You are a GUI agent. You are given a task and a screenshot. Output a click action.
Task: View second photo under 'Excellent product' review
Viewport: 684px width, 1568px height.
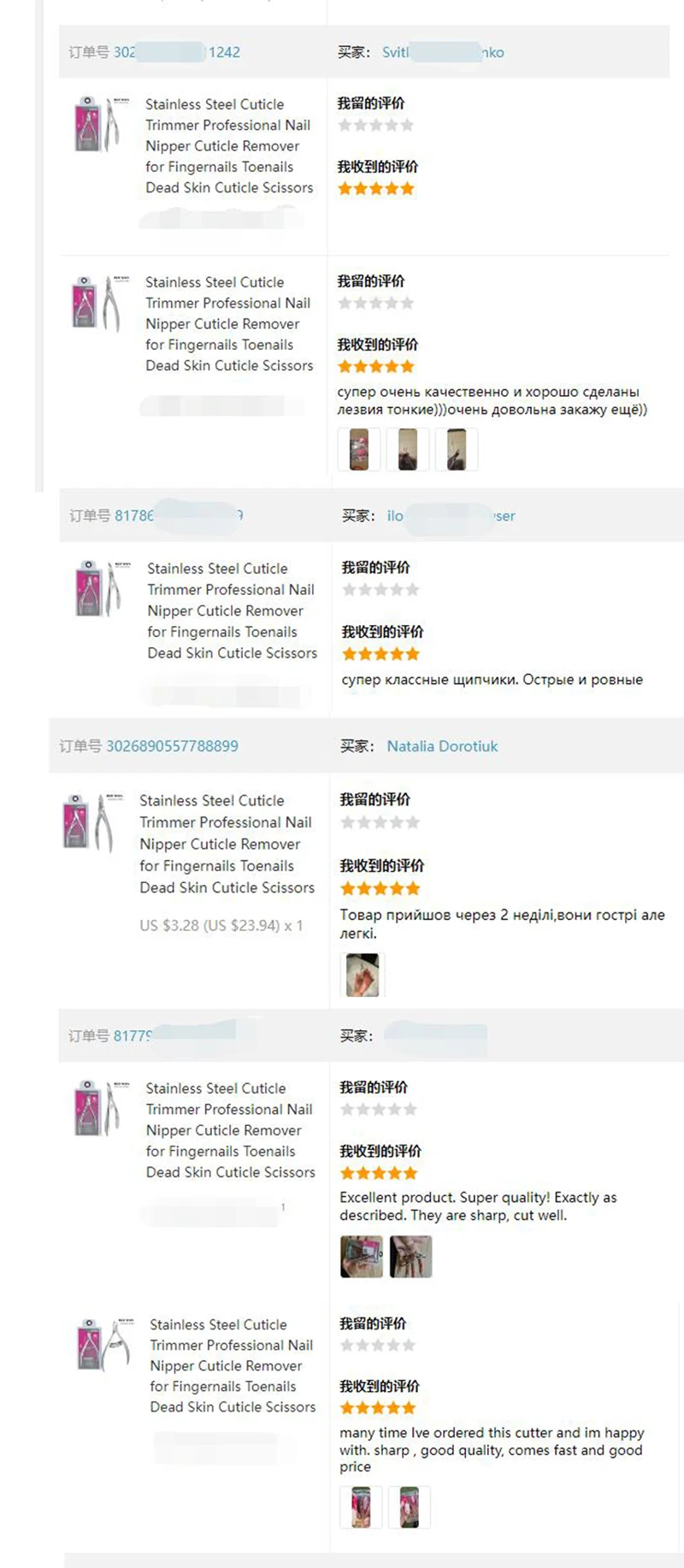pos(410,1257)
